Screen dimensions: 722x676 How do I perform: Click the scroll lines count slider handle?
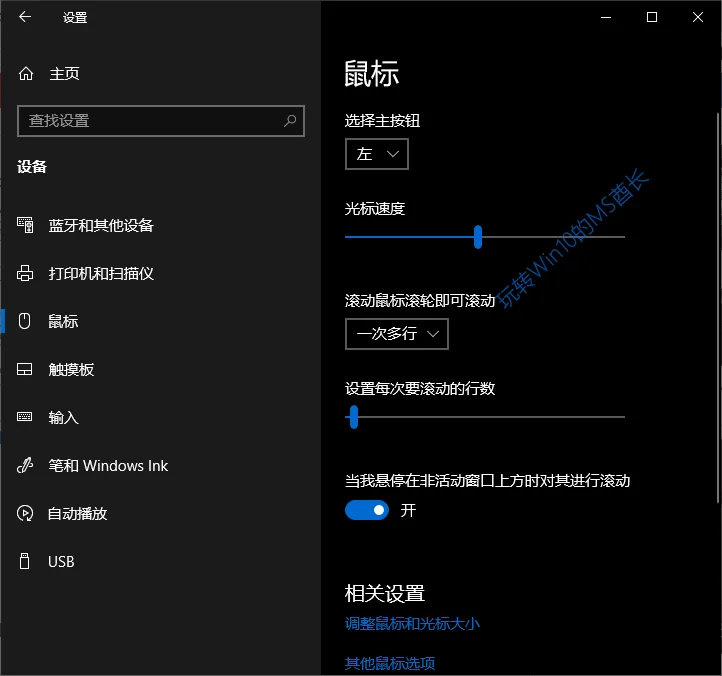tap(354, 417)
